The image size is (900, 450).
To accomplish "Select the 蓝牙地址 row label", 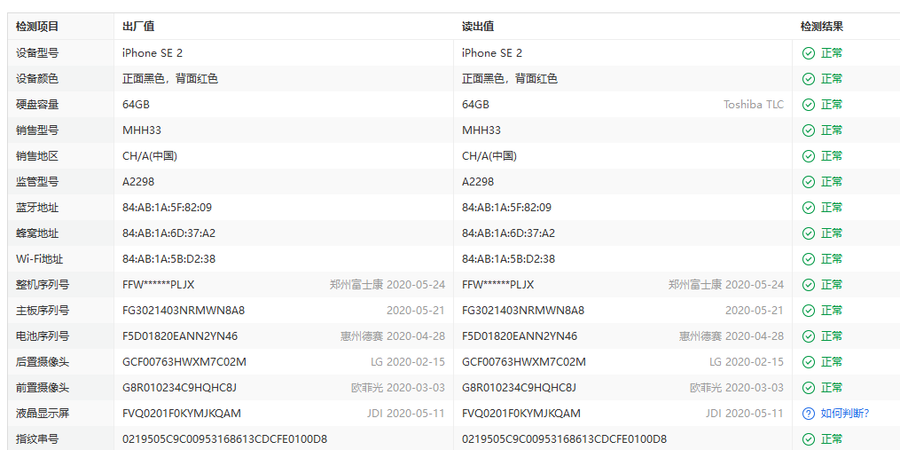I will tap(37, 208).
